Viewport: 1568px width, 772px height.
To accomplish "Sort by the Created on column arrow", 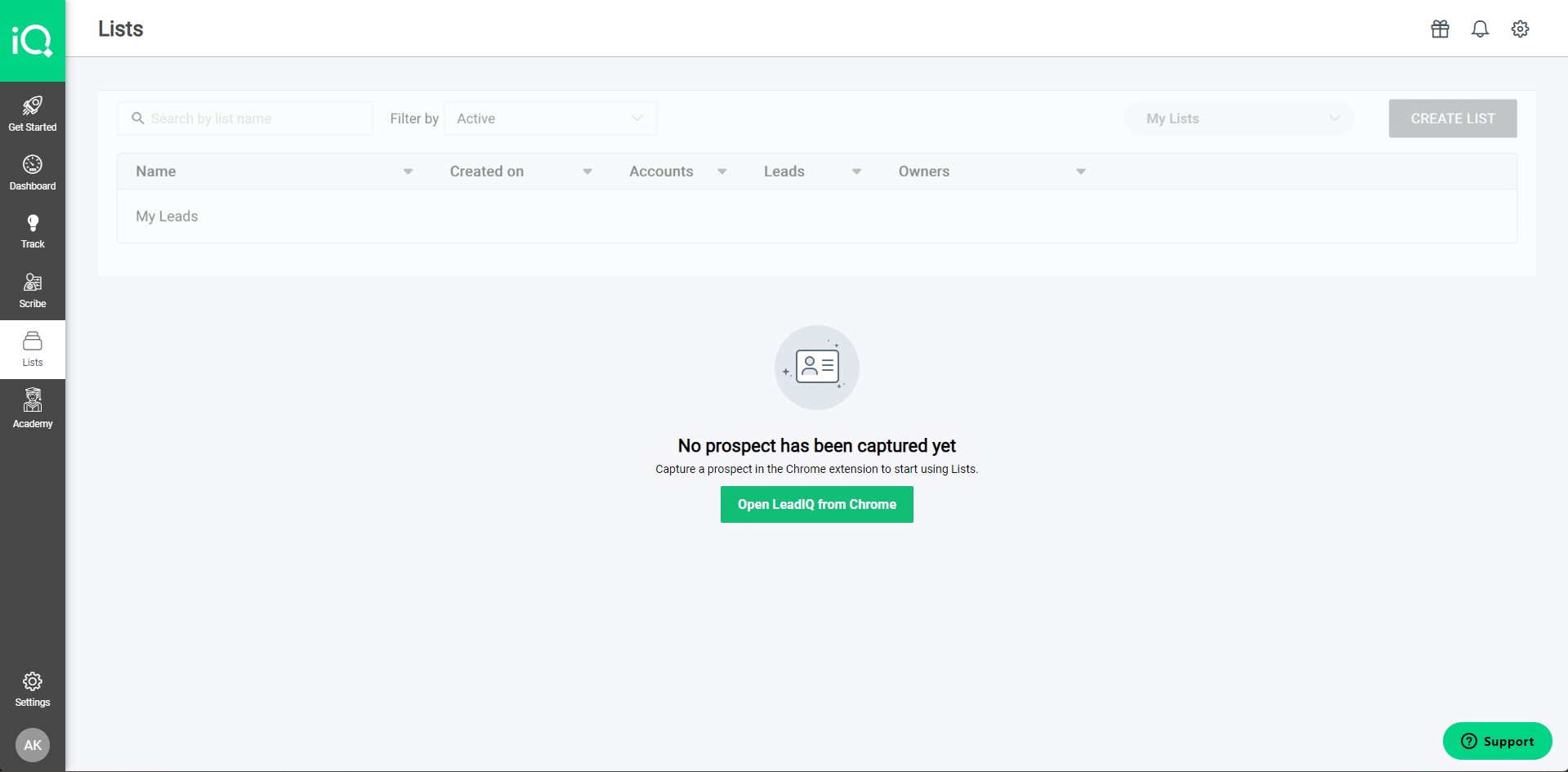I will point(587,172).
